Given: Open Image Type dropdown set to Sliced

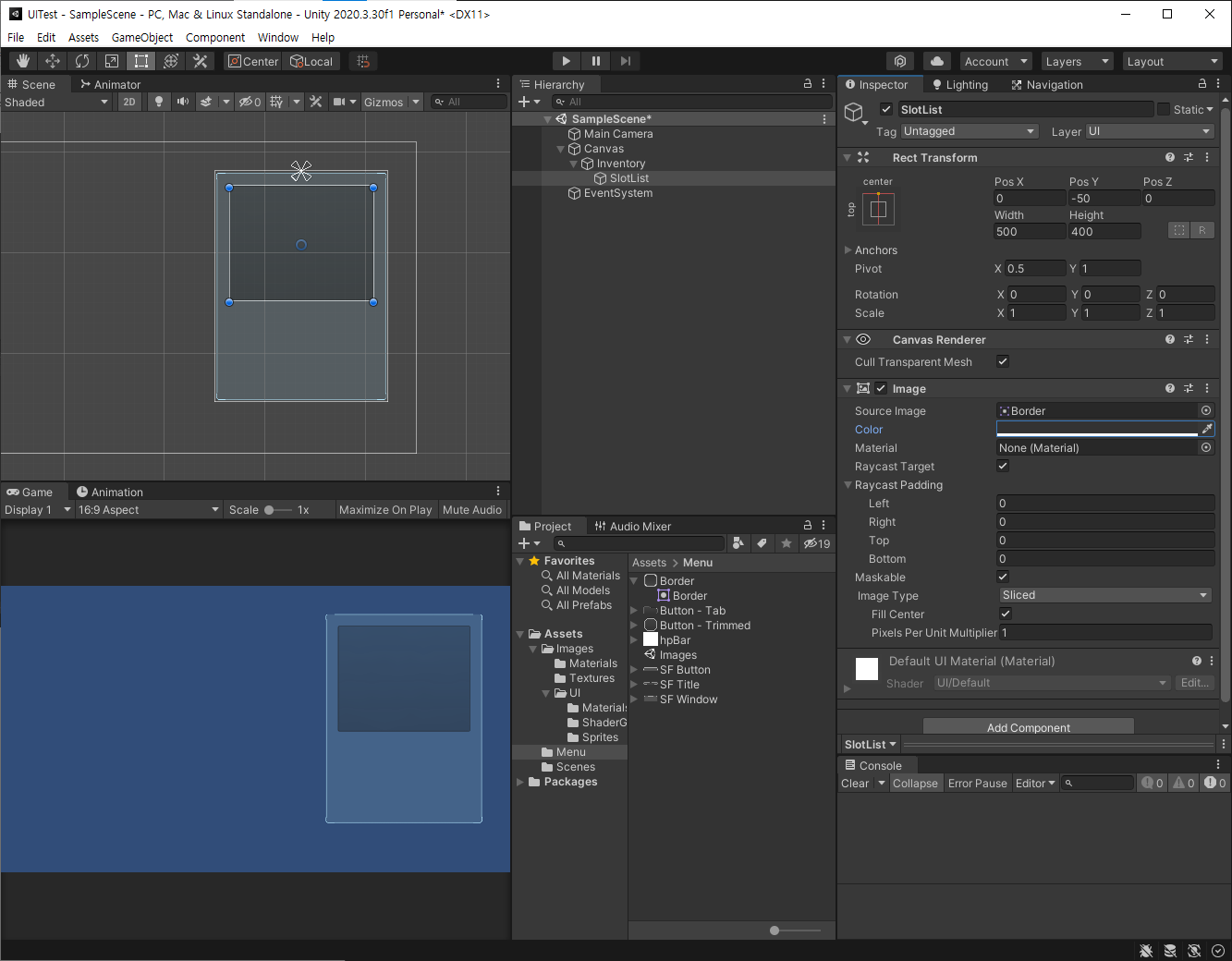Looking at the screenshot, I should [x=1105, y=595].
